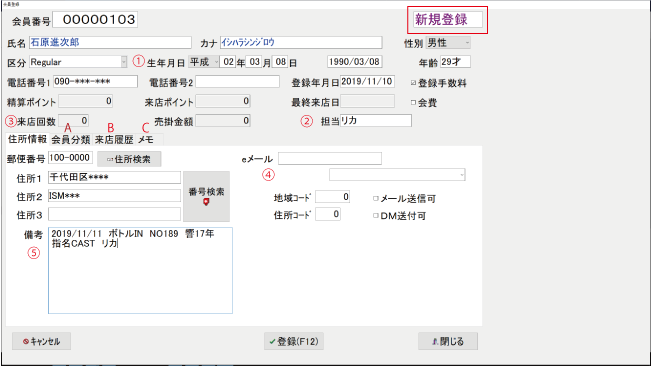Click the 新規登録 status label
Image resolution: width=651 pixels, height=366 pixels.
click(x=448, y=20)
